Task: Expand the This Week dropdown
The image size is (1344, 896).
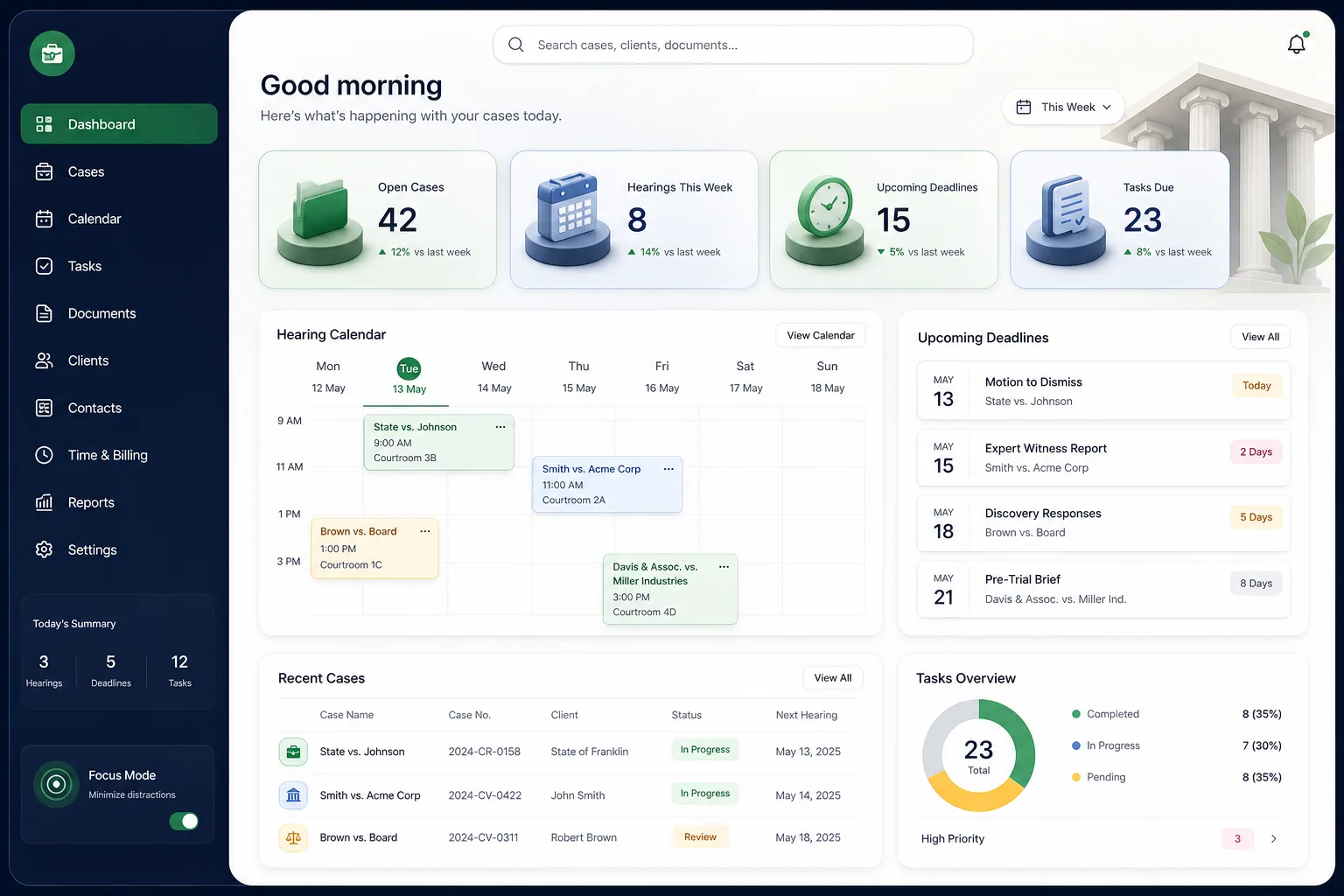Action: pyautogui.click(x=1063, y=107)
